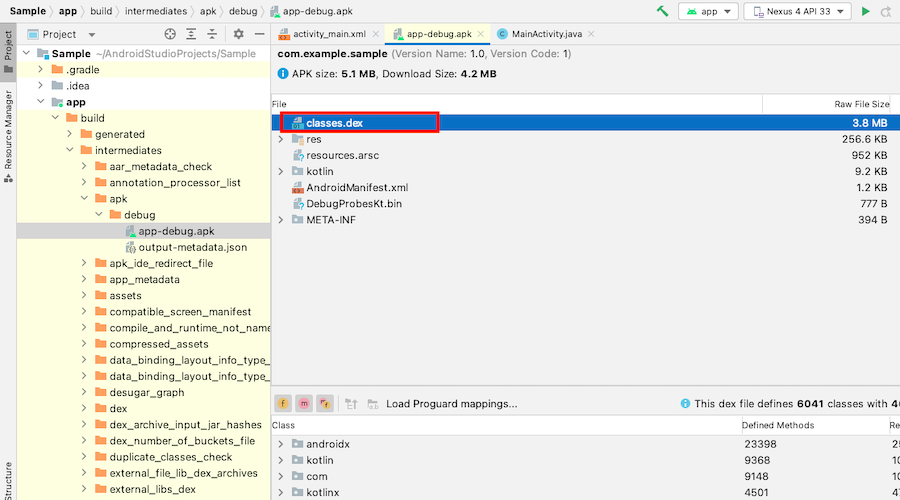The image size is (900, 500).
Task: Expand the .idea folder
Action: point(40,86)
